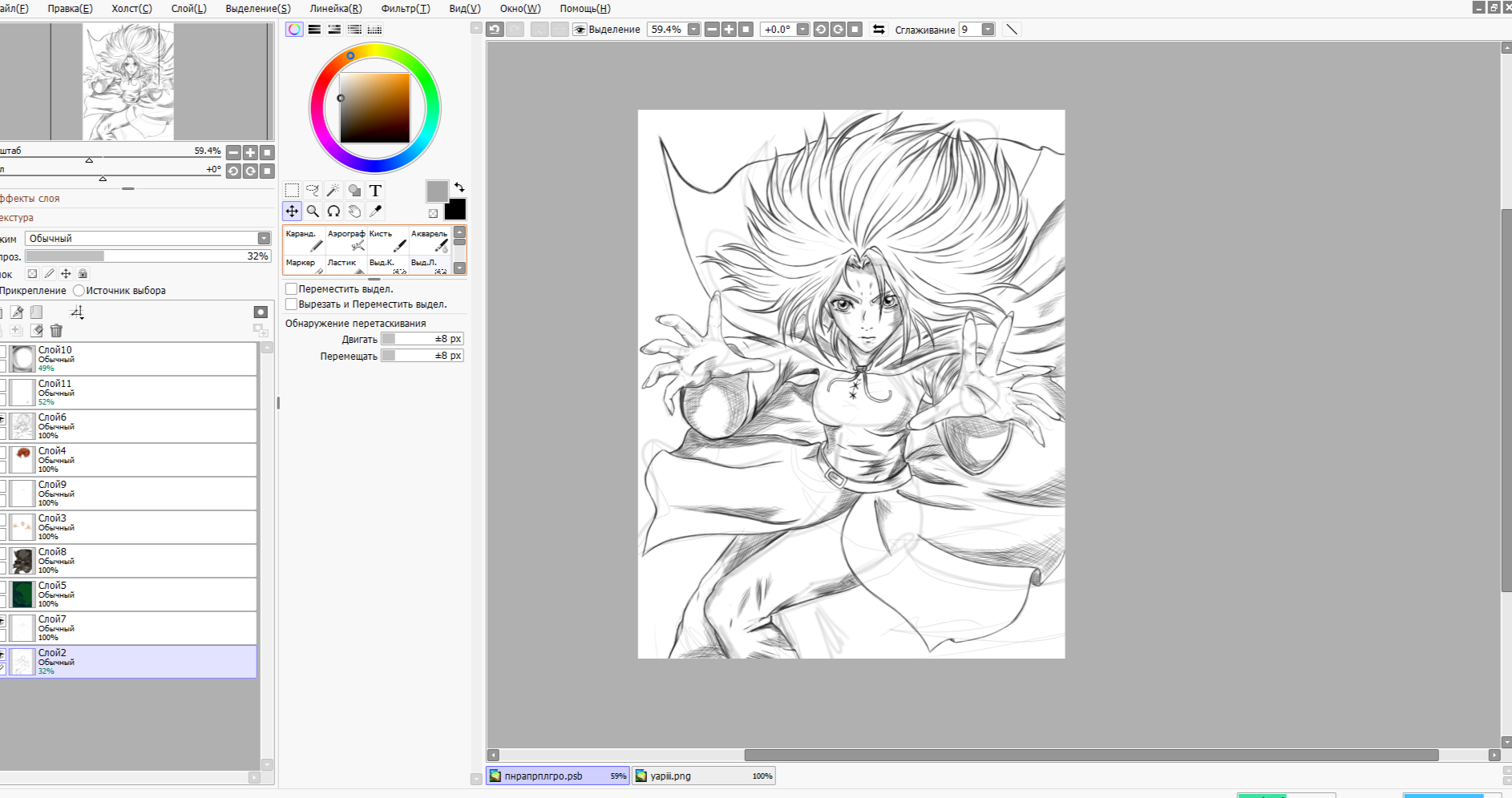The image size is (1512, 798).
Task: Click the flip canvas horizontally icon
Action: tap(879, 30)
